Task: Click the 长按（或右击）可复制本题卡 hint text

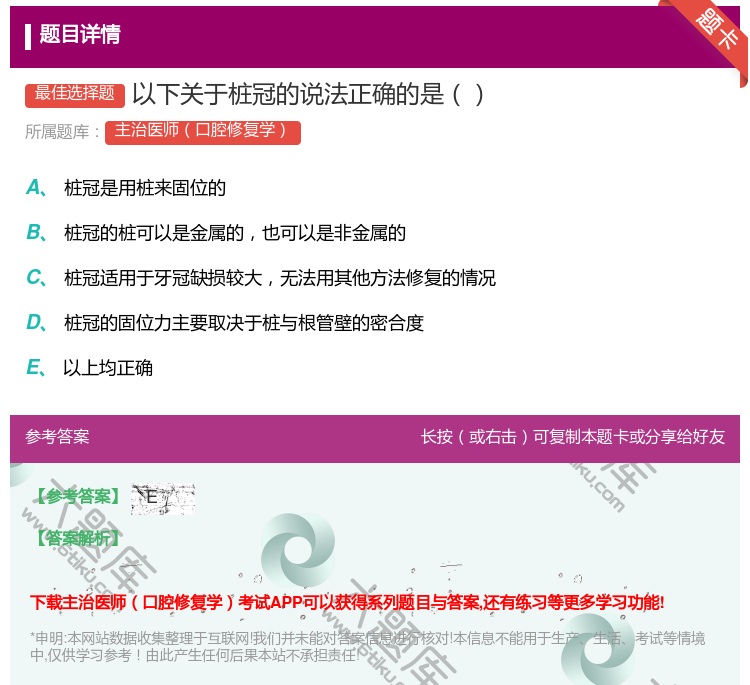Action: pos(573,437)
